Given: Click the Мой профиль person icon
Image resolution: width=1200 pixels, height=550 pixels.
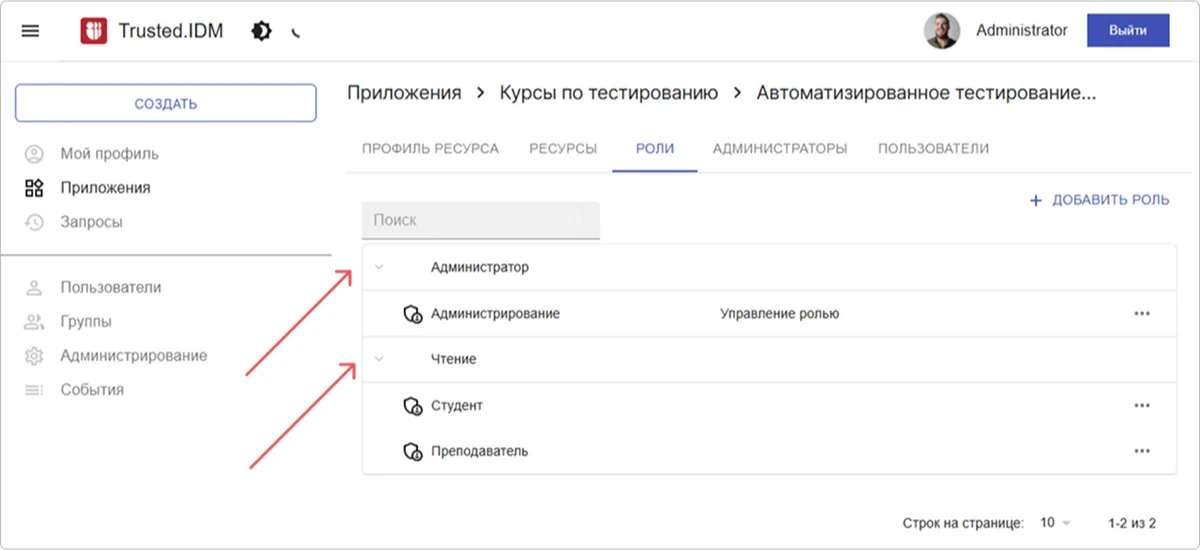Looking at the screenshot, I should 34,154.
